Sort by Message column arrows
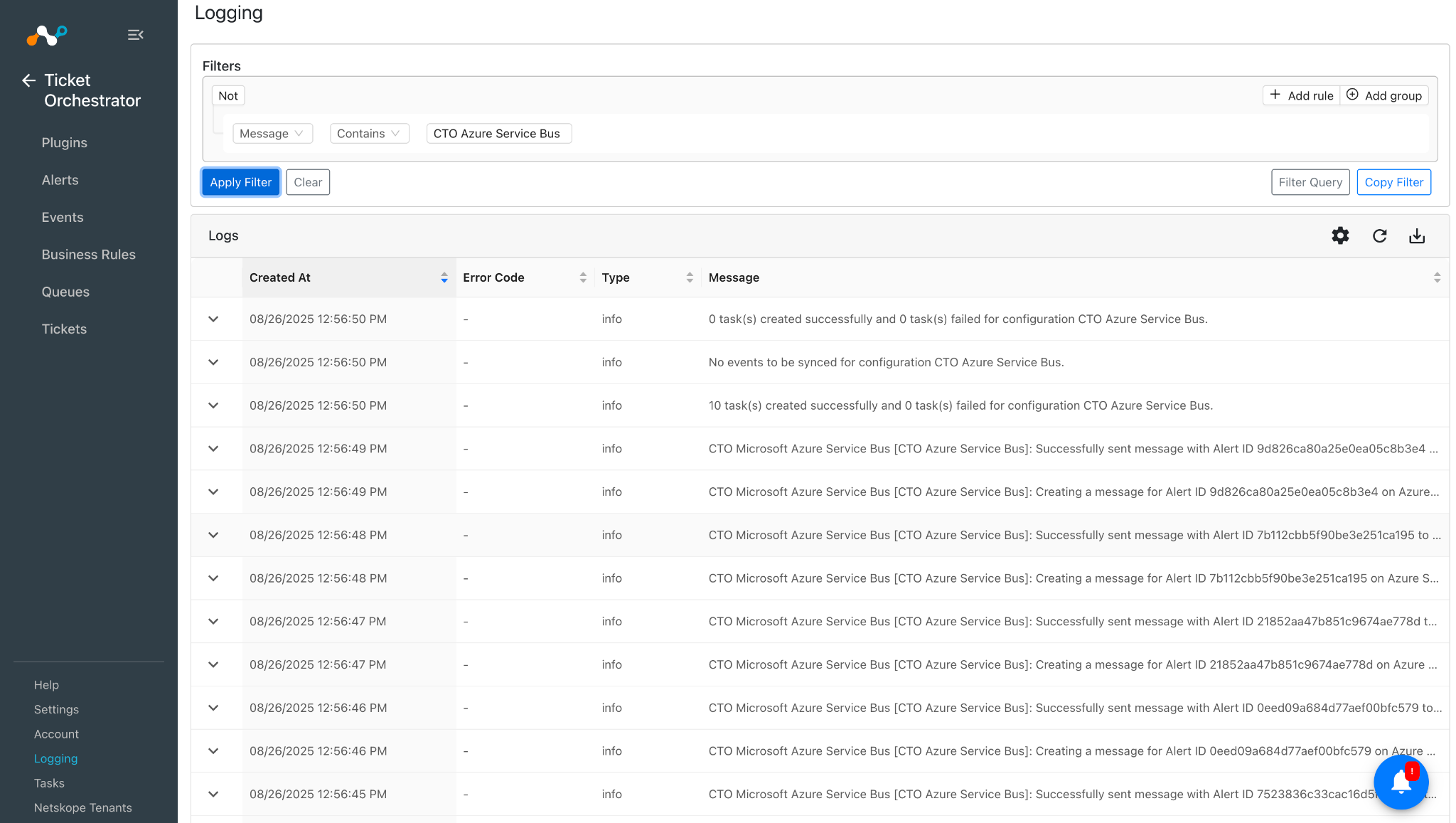 tap(1437, 277)
